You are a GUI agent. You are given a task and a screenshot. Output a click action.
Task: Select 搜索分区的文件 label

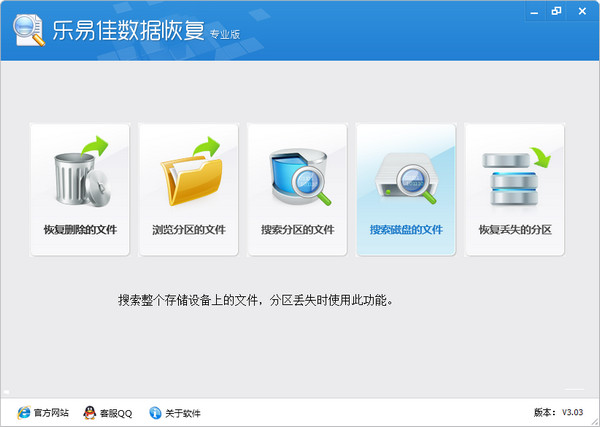298,230
